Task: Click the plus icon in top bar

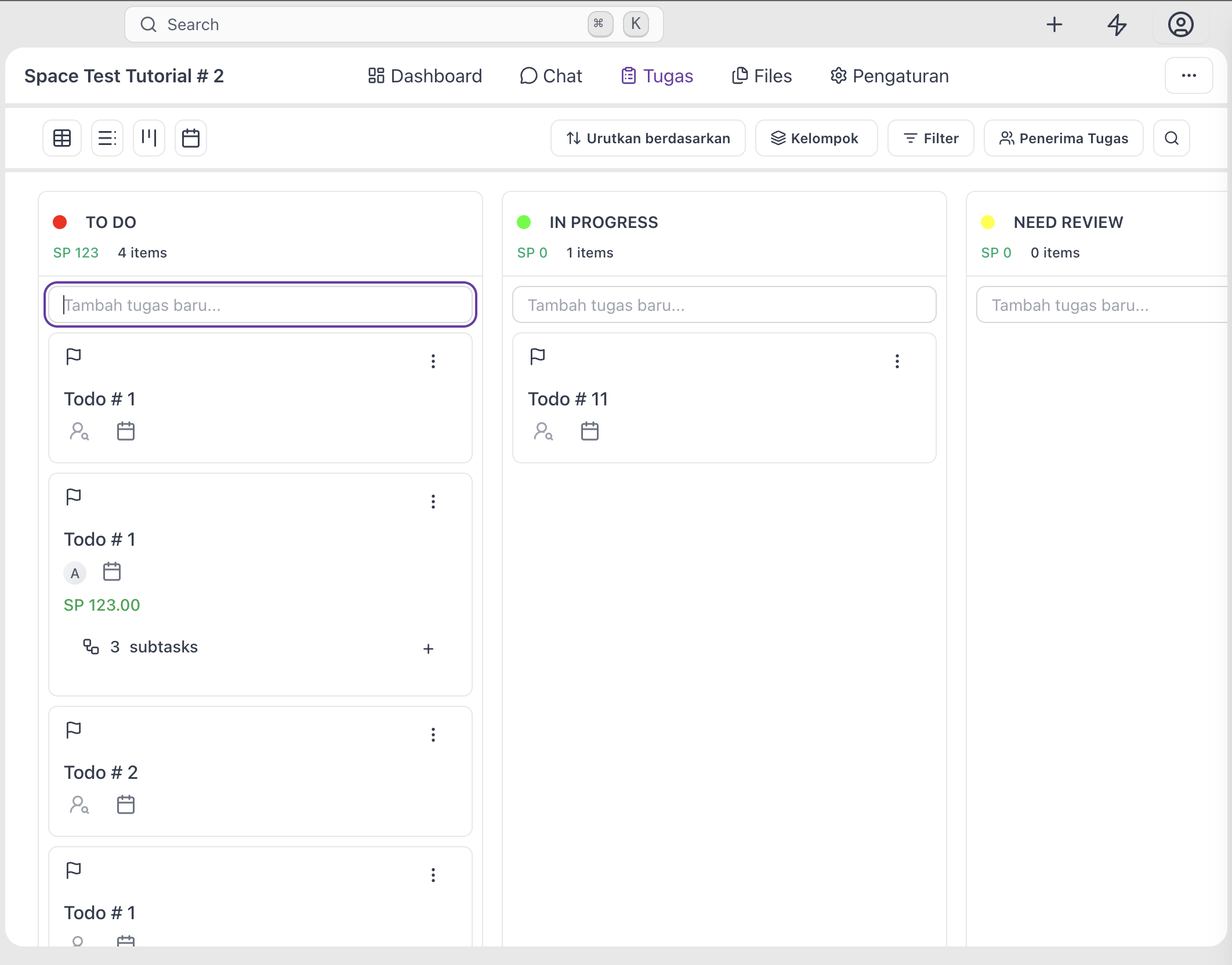Action: [x=1054, y=24]
